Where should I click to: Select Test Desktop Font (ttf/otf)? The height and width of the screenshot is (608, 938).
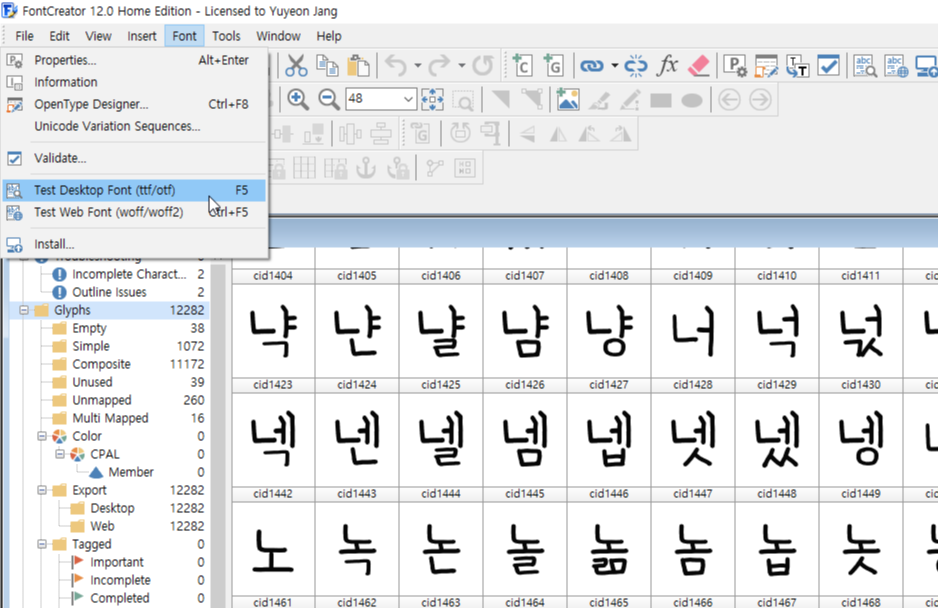pyautogui.click(x=135, y=190)
